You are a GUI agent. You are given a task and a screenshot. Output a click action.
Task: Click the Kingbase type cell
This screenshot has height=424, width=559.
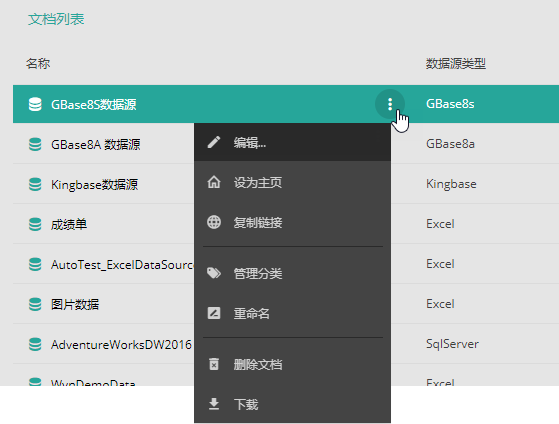click(451, 184)
